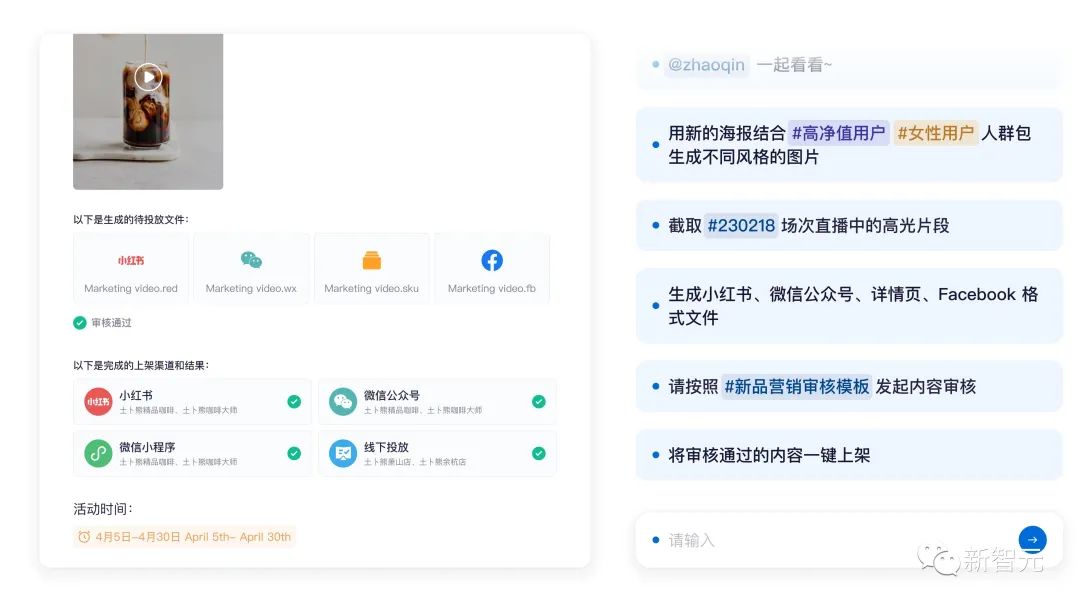Toggle the check mark on 小红书 row
The image size is (1080, 608).
click(294, 401)
